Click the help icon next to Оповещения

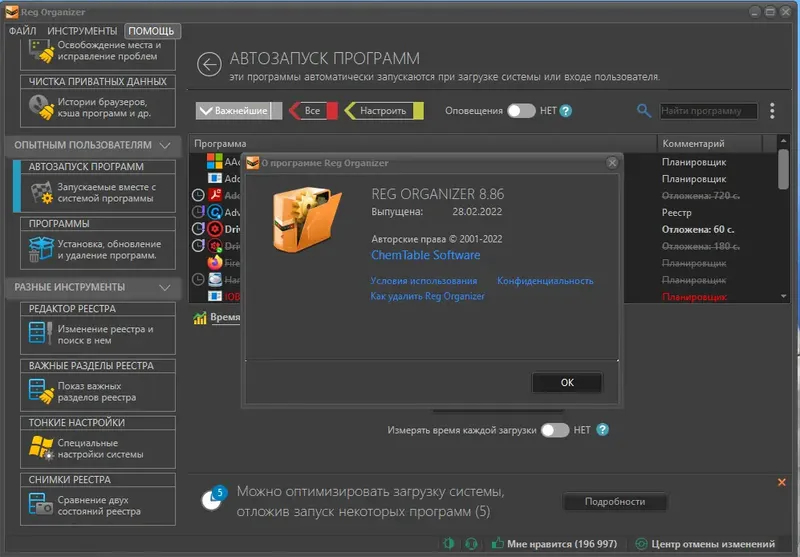(x=566, y=111)
